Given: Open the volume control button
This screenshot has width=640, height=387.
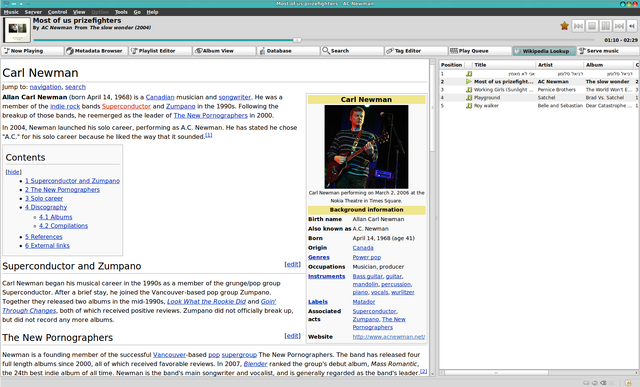Looking at the screenshot, I should pyautogui.click(x=632, y=26).
